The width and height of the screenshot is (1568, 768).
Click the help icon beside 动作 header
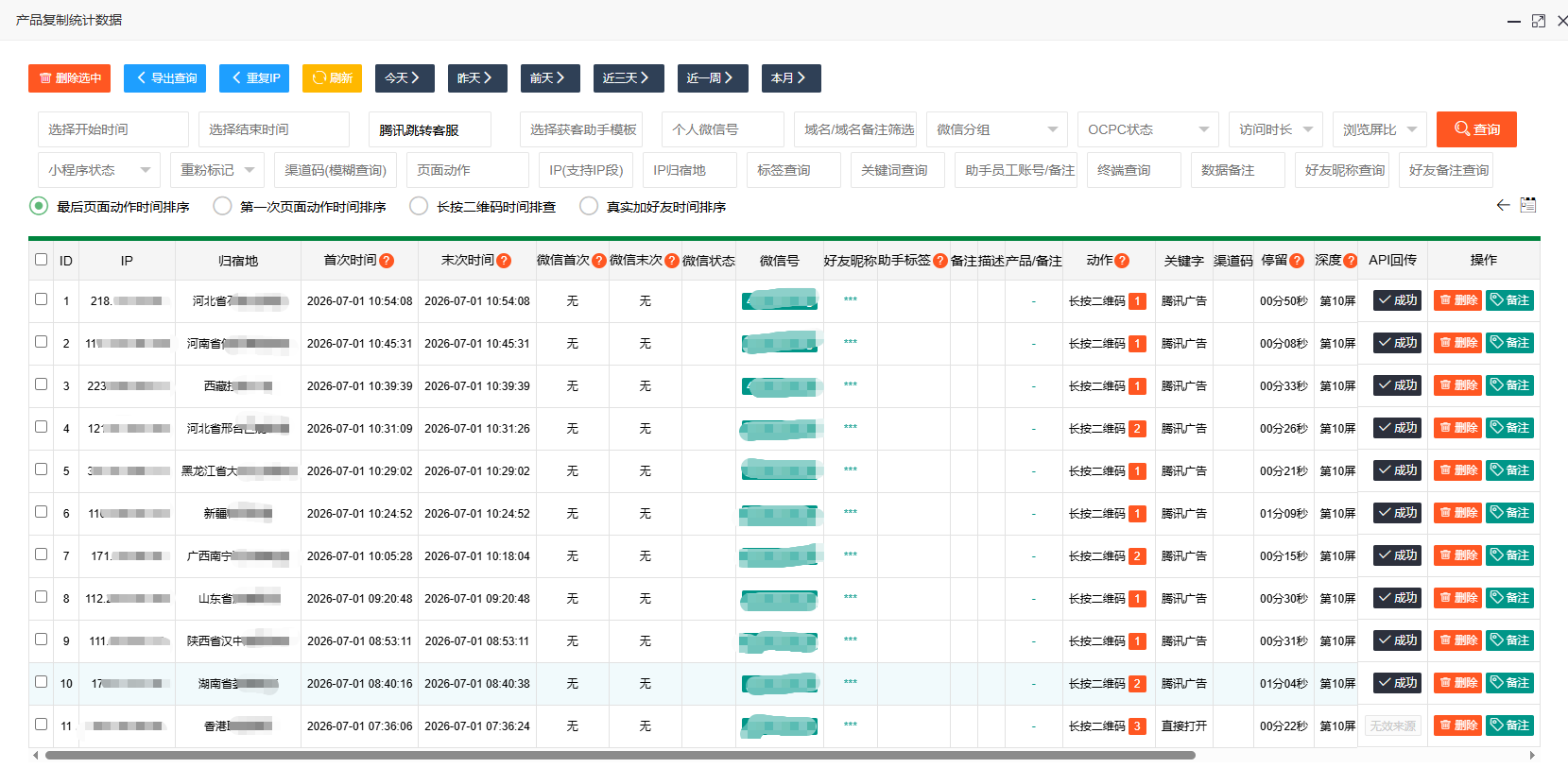click(x=1122, y=261)
